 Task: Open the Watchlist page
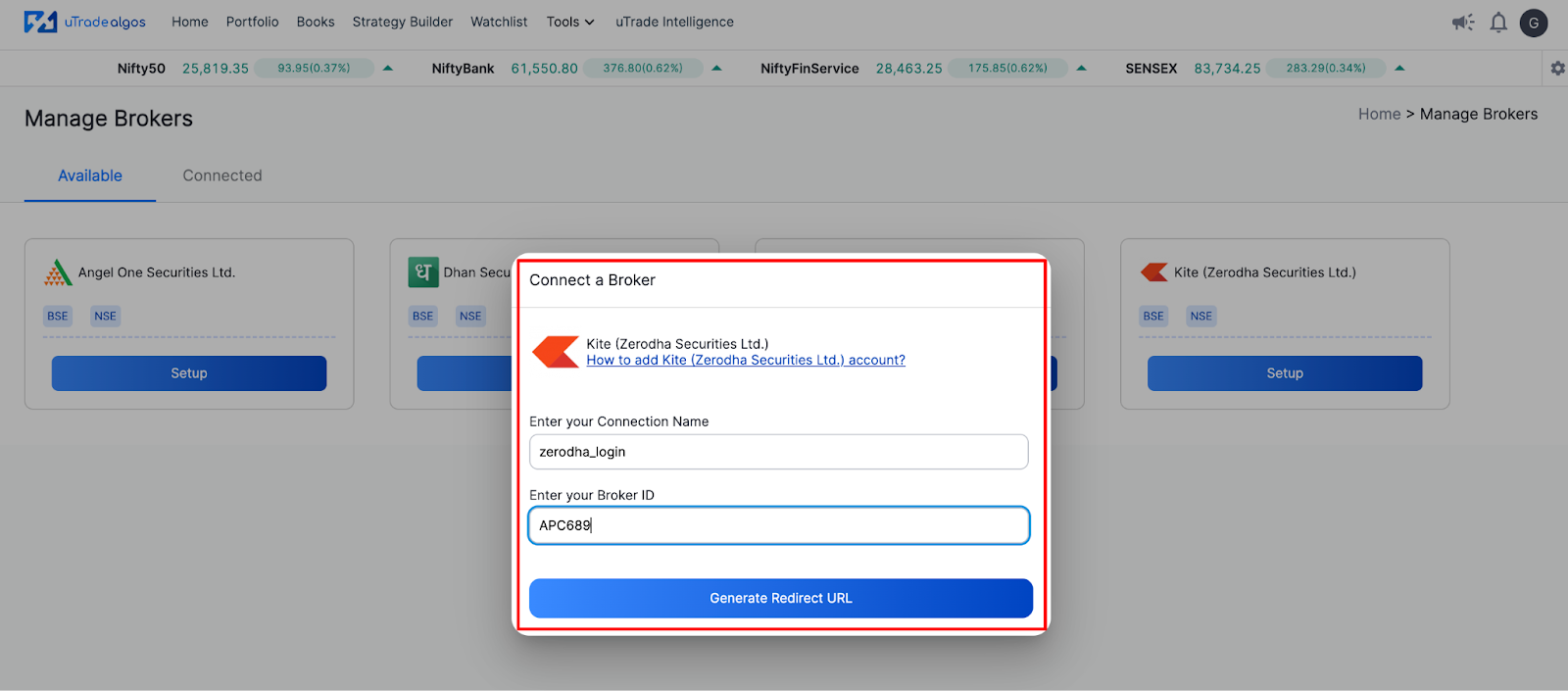point(499,22)
